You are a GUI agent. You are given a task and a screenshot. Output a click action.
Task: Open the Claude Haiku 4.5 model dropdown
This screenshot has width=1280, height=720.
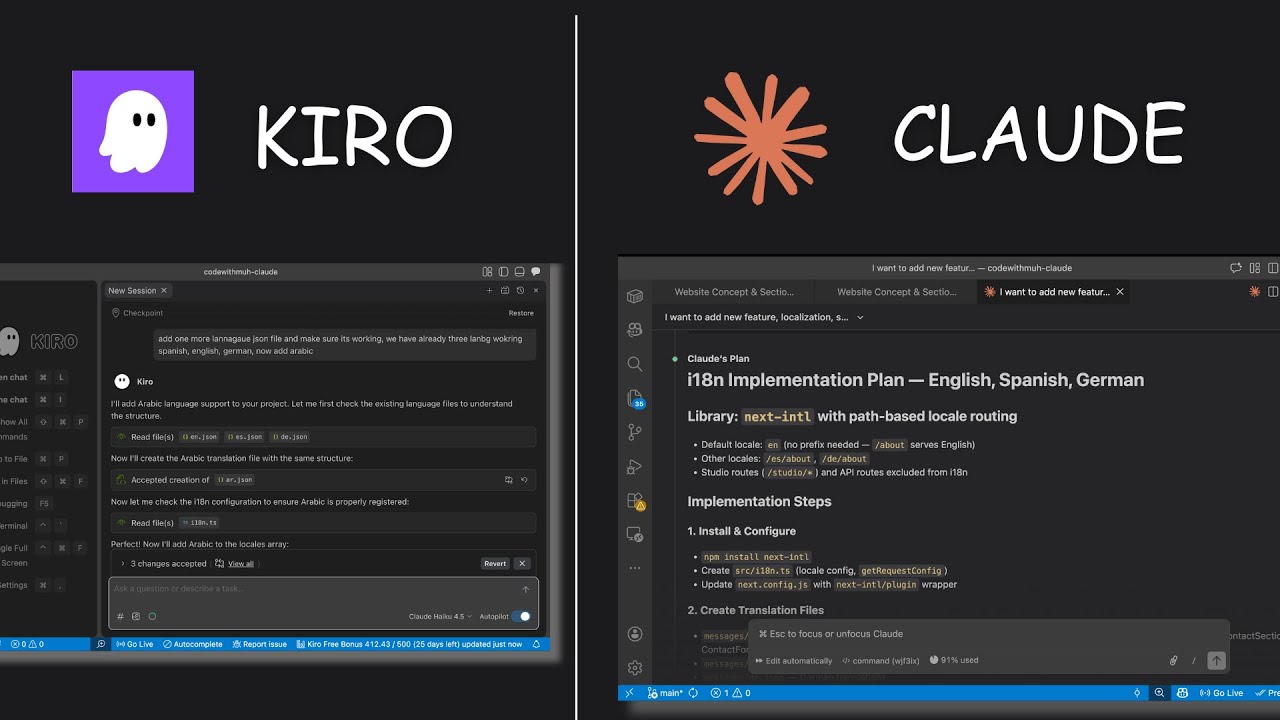(x=440, y=616)
